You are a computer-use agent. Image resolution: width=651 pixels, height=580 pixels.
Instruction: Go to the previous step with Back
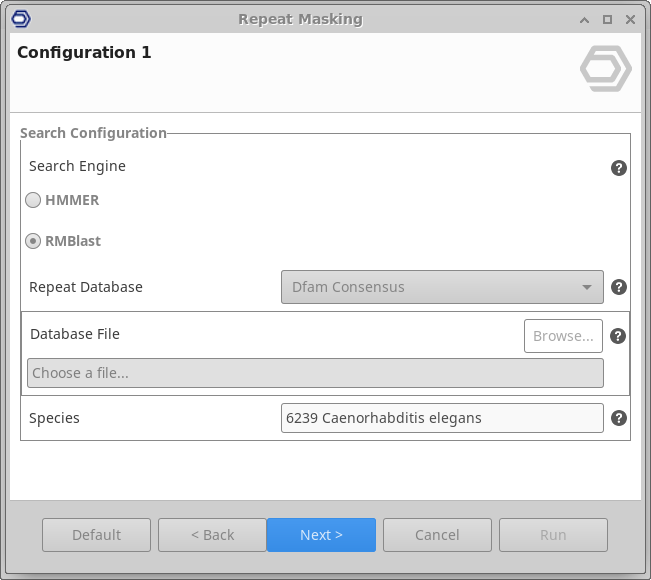coord(212,535)
